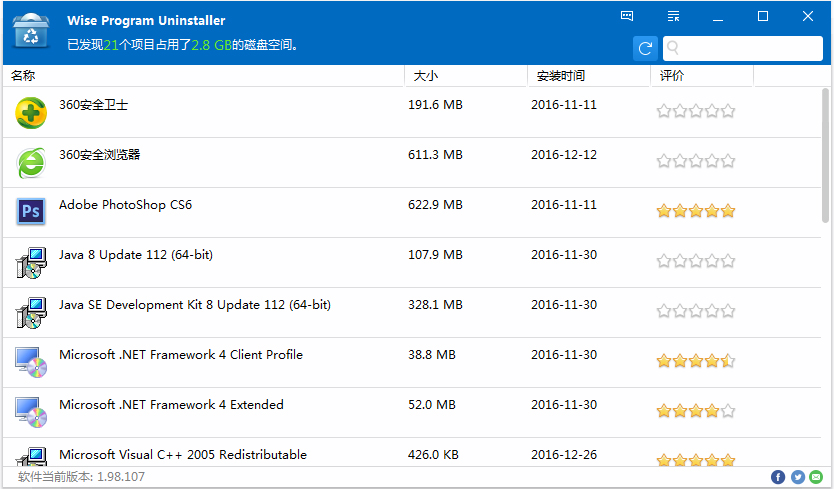Click the 52.0 MB size cell
The height and width of the screenshot is (489, 834).
tap(432, 405)
